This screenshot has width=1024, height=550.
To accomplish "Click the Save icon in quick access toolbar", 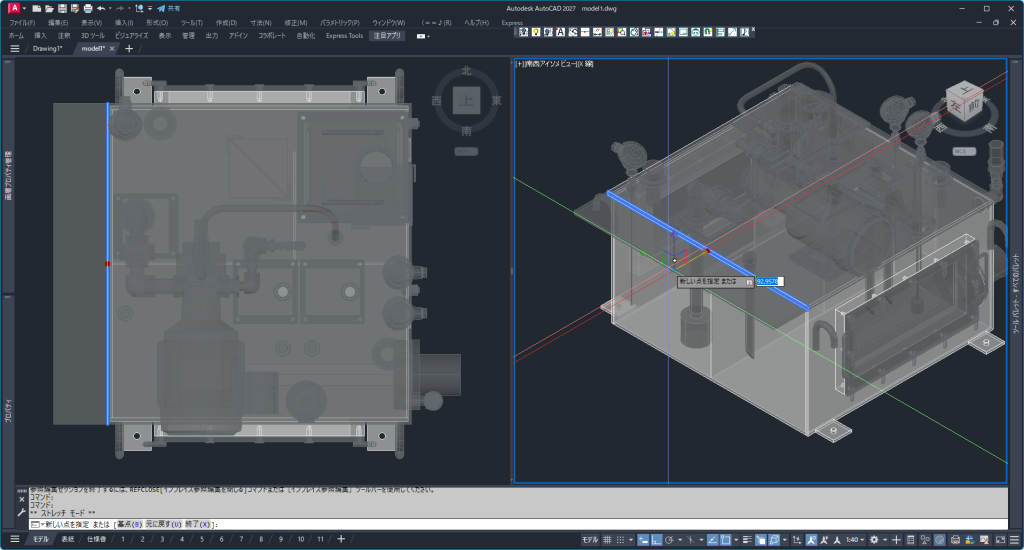I will [61, 8].
